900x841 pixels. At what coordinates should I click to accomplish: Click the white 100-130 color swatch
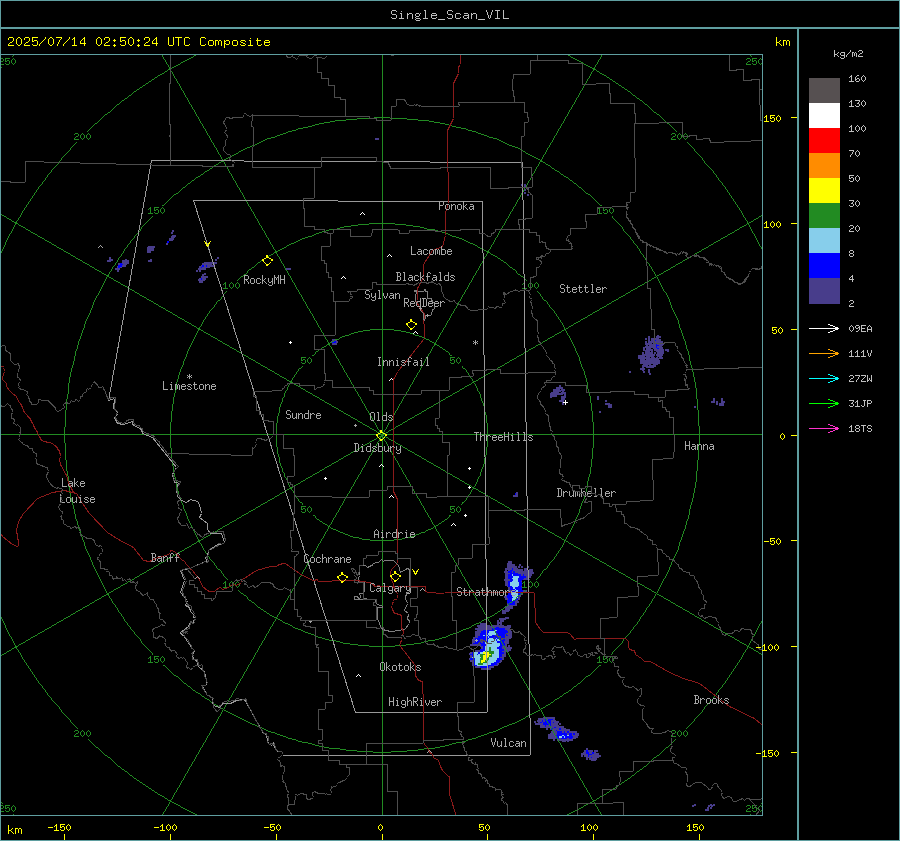(824, 116)
